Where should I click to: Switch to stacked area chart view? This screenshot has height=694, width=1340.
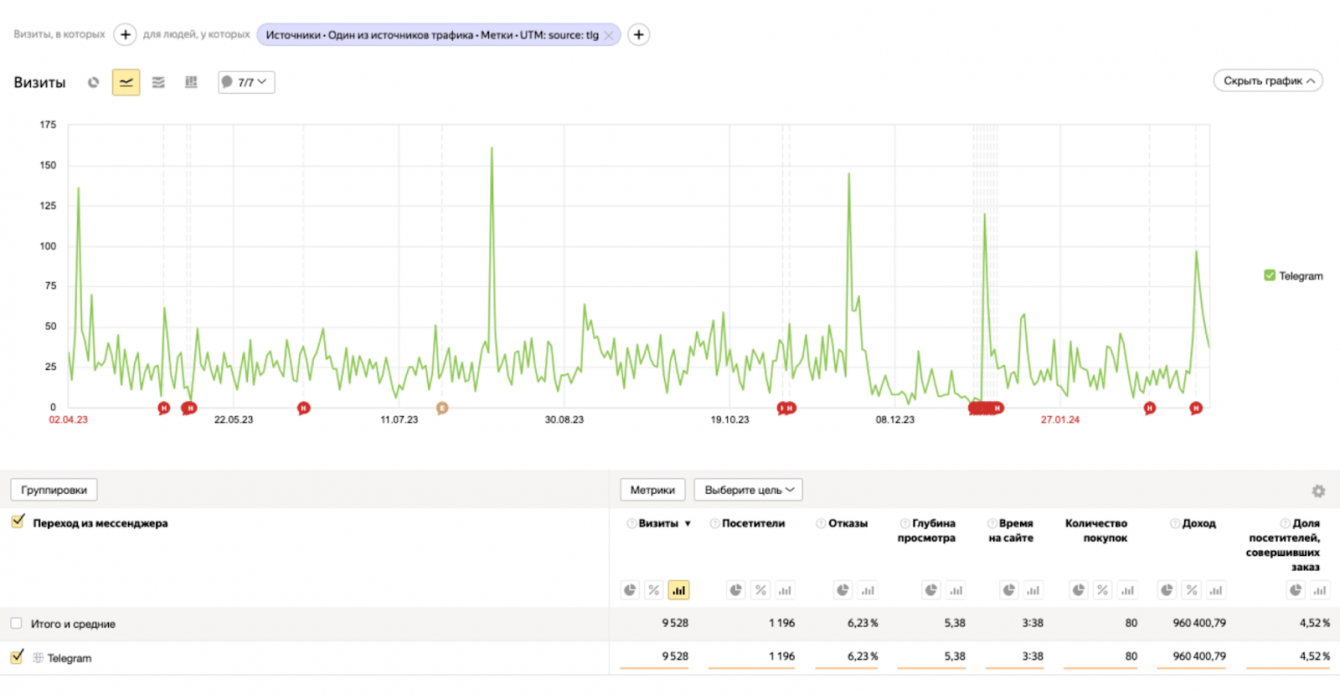click(158, 82)
